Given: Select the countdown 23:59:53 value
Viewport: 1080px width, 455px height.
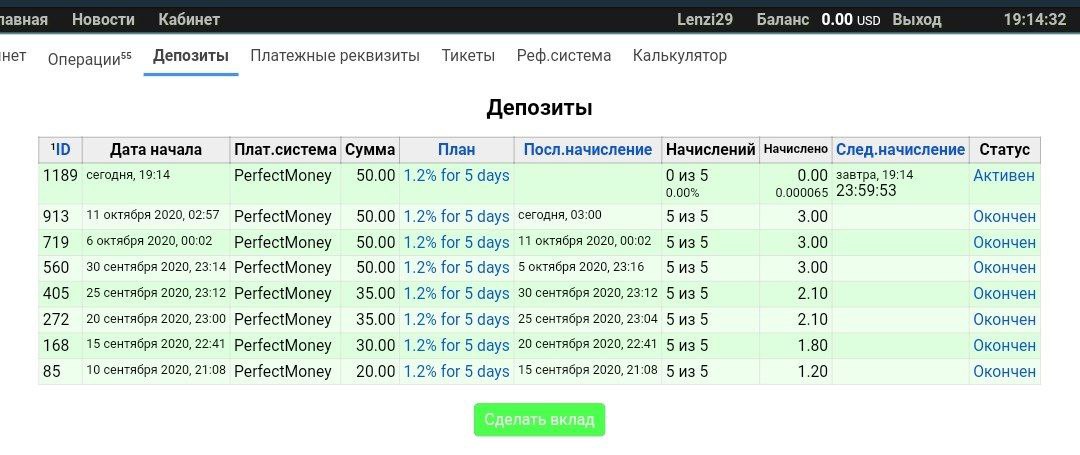Looking at the screenshot, I should point(866,191).
